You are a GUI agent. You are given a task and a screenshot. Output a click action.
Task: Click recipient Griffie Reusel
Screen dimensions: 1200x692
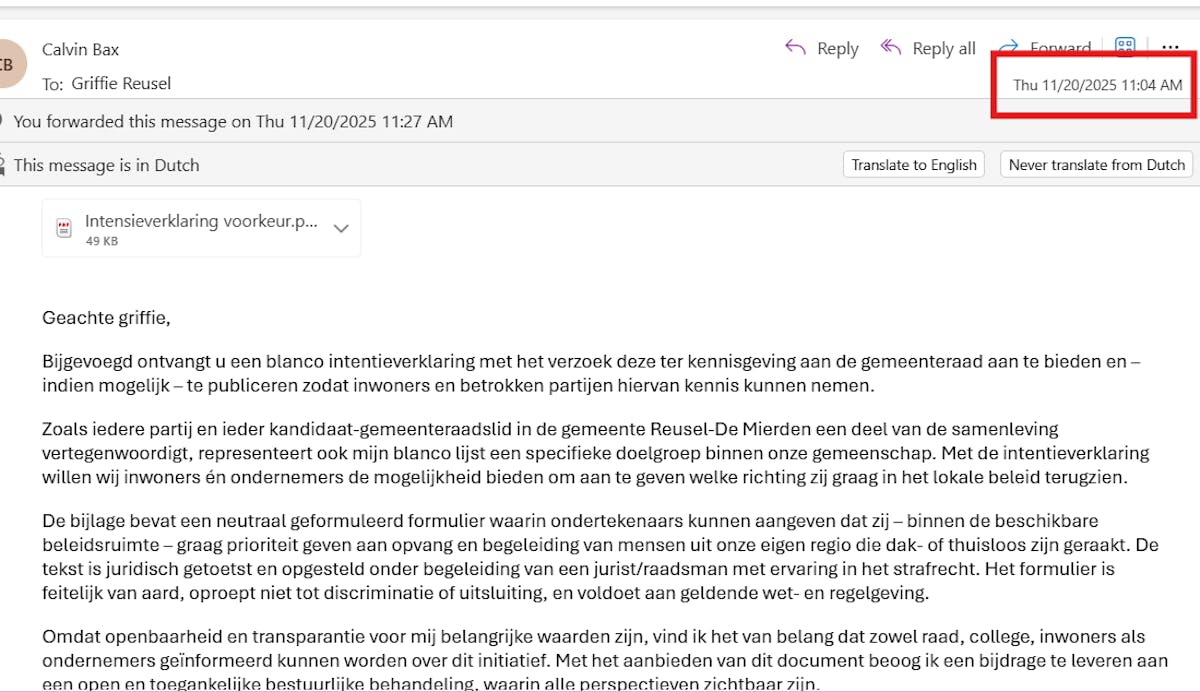121,83
